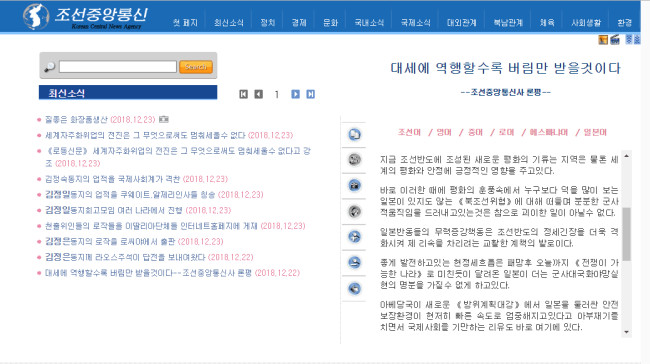
Task: Click the Korean Central News Agency globe logo
Action: pos(36,16)
